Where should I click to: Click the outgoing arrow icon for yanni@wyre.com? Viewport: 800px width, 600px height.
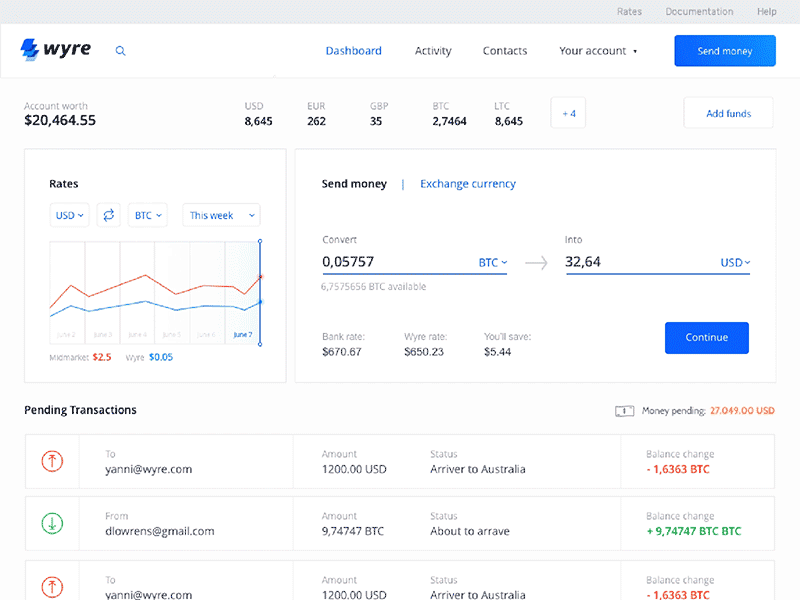coord(52,461)
